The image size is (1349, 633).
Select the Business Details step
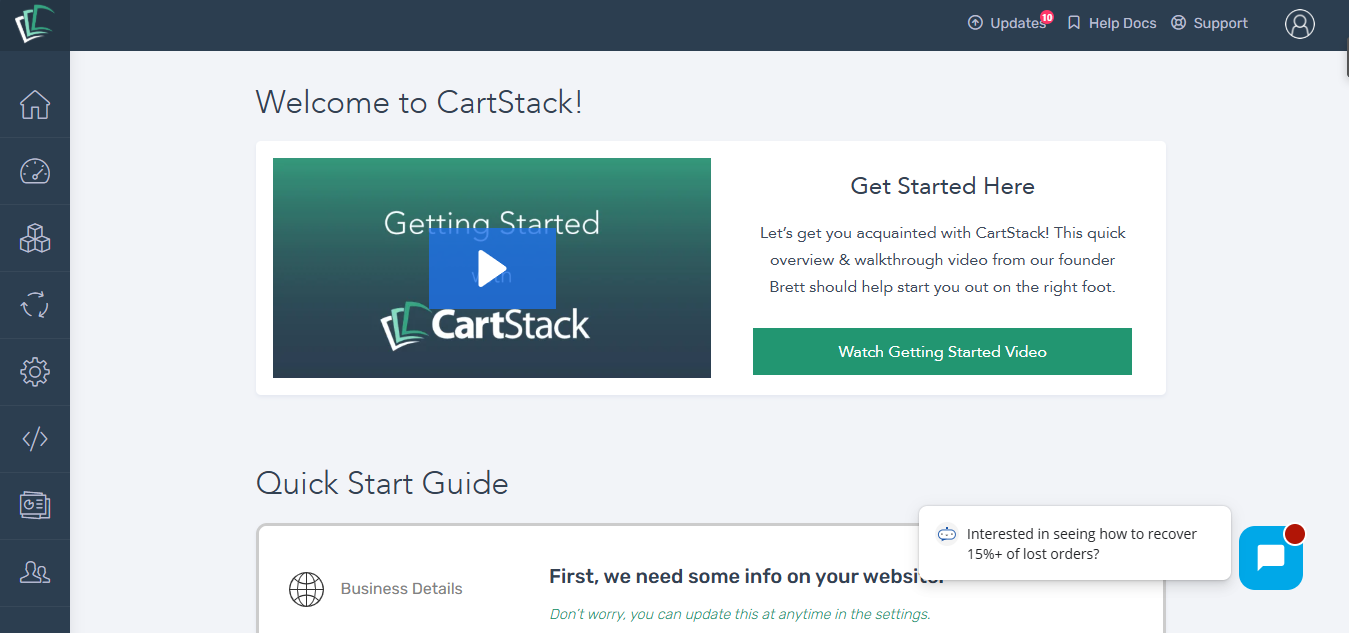[x=401, y=589]
